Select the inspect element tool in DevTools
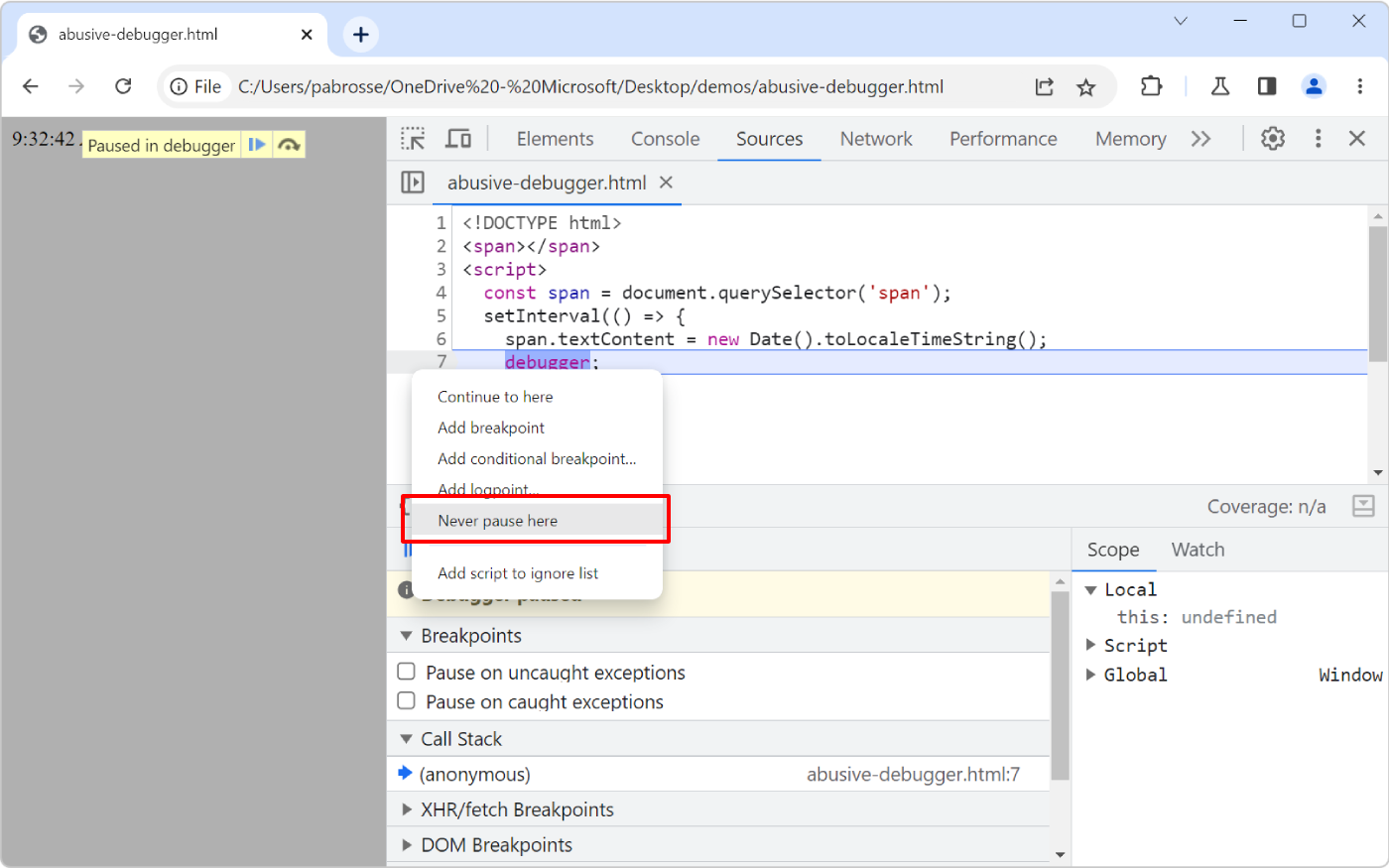The width and height of the screenshot is (1389, 868). coord(412,139)
